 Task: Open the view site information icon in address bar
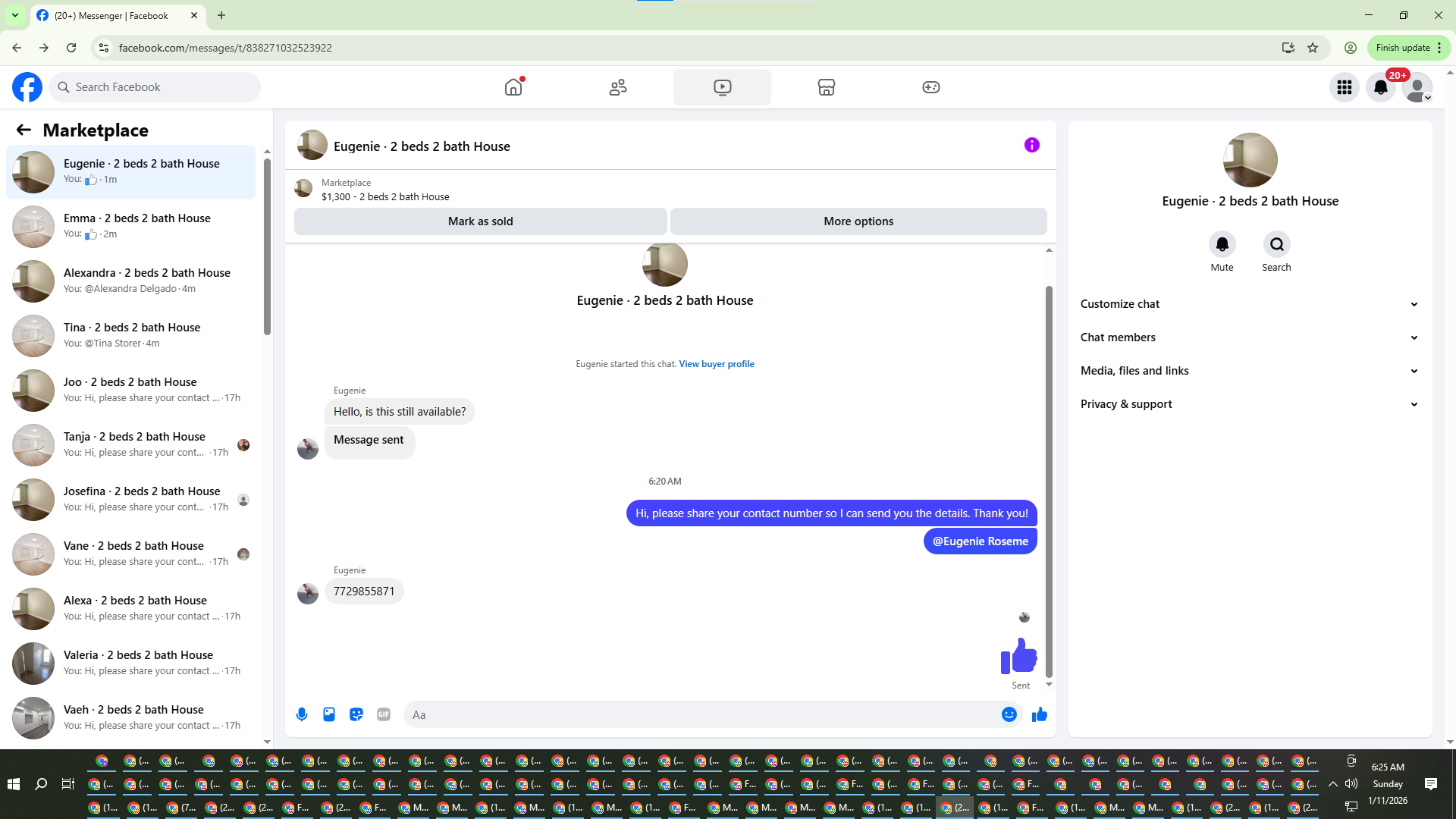click(104, 48)
